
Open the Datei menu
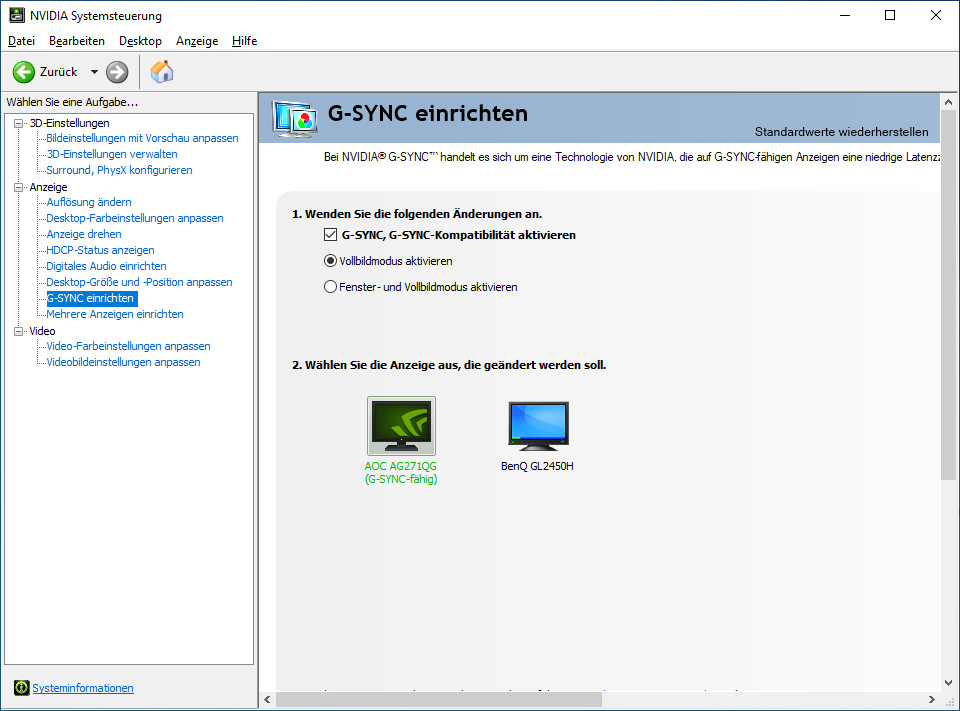pos(21,41)
